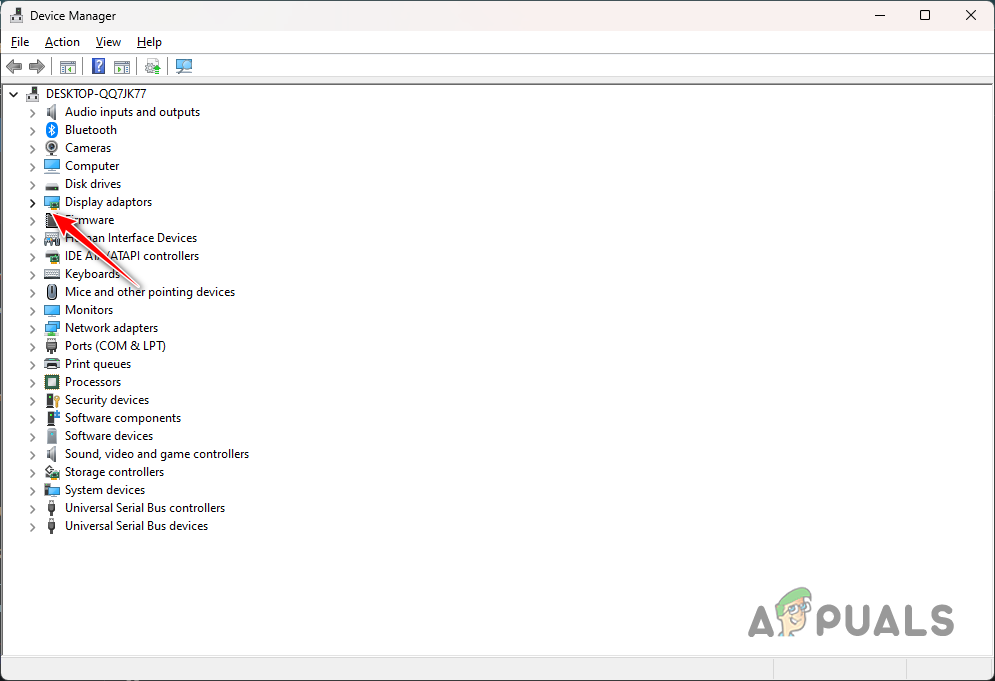The image size is (995, 681).
Task: Select the System devices label
Action: click(x=105, y=490)
